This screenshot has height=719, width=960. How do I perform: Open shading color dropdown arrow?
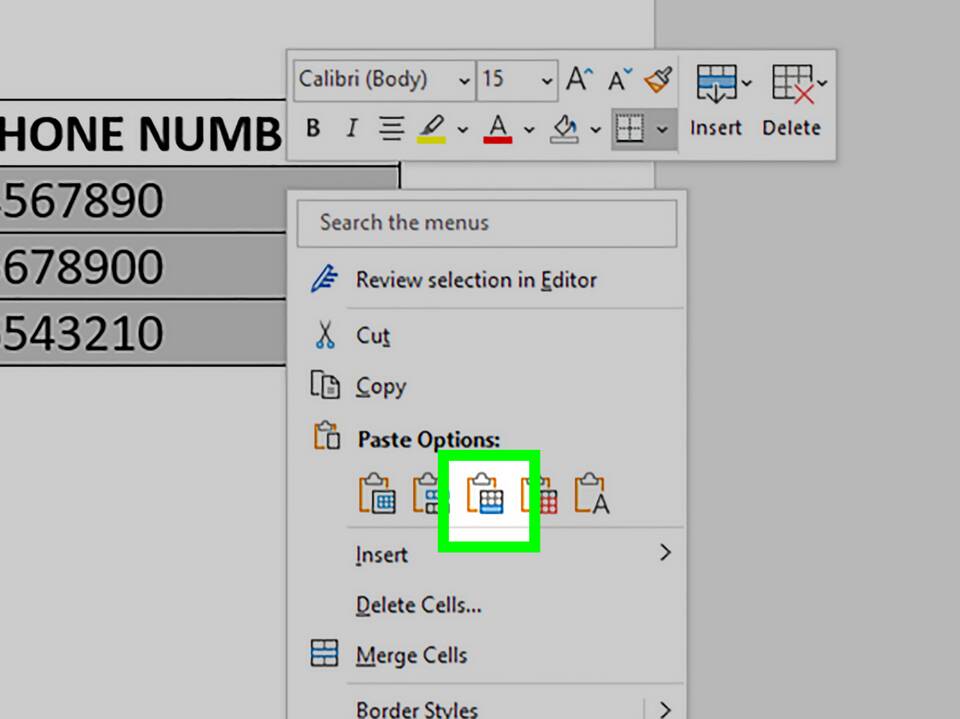click(595, 129)
